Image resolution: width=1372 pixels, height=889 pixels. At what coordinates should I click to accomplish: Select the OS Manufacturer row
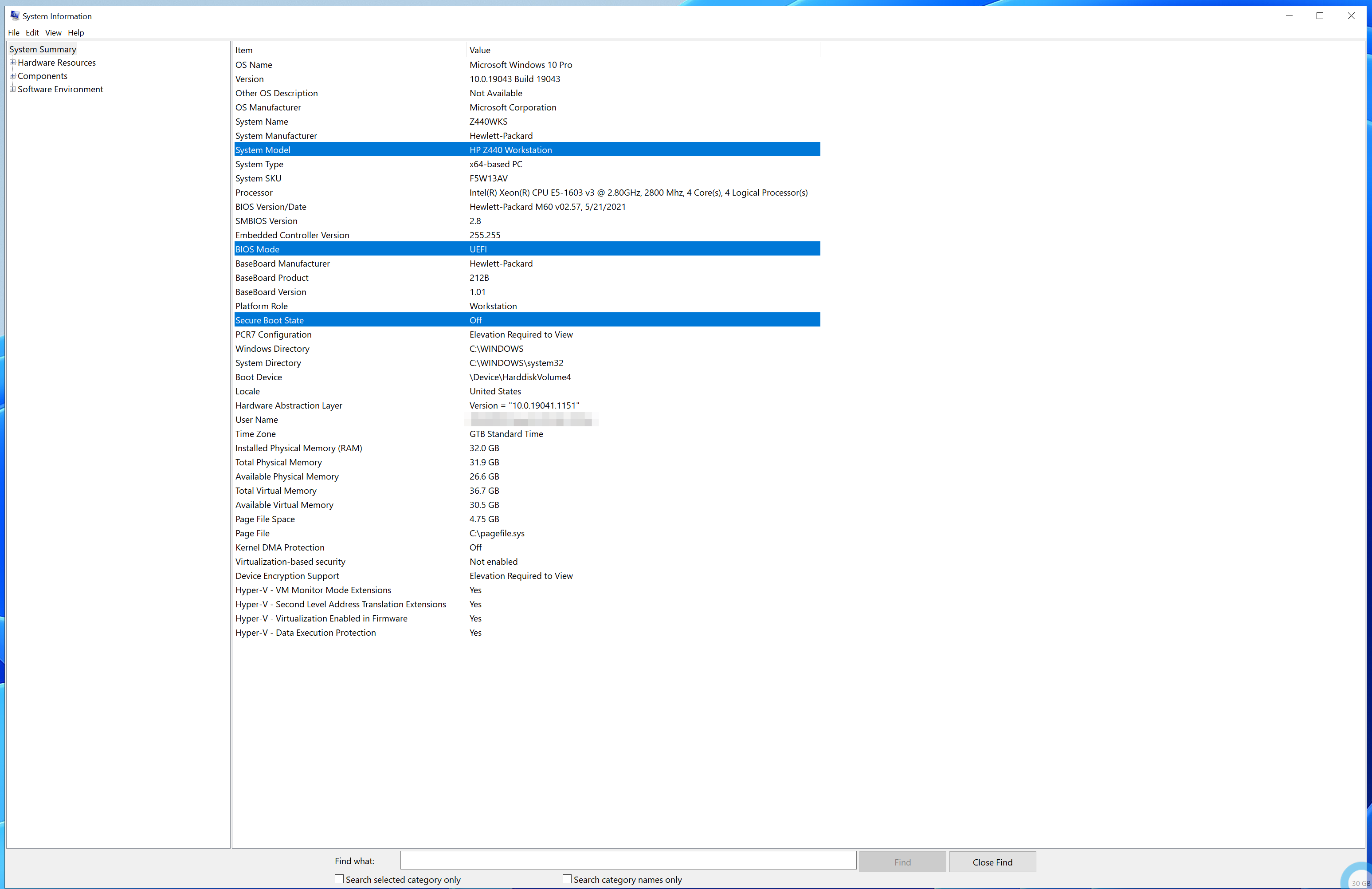pos(527,108)
